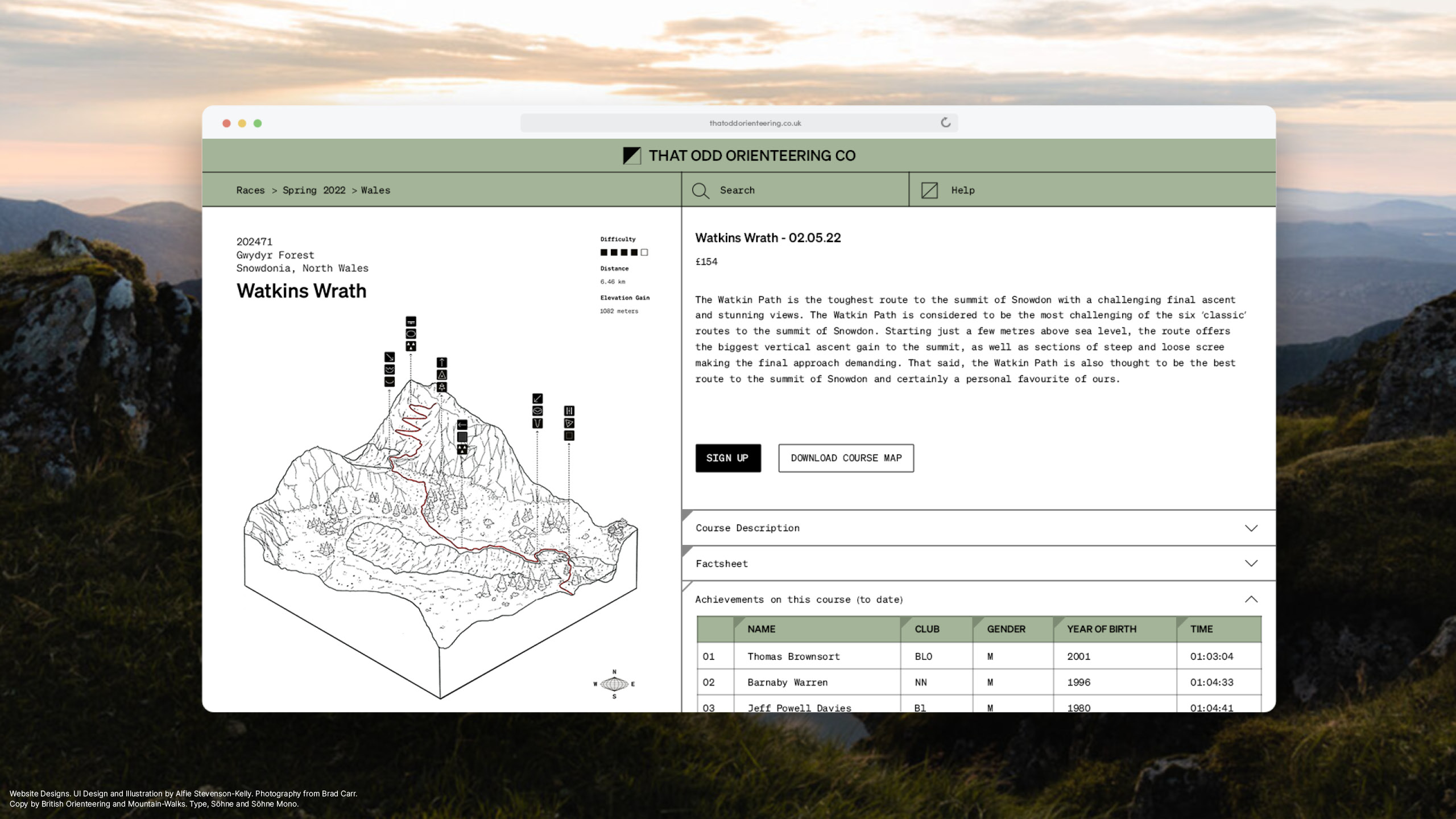Select Wales breadcrumb item
1456x819 pixels.
(375, 191)
